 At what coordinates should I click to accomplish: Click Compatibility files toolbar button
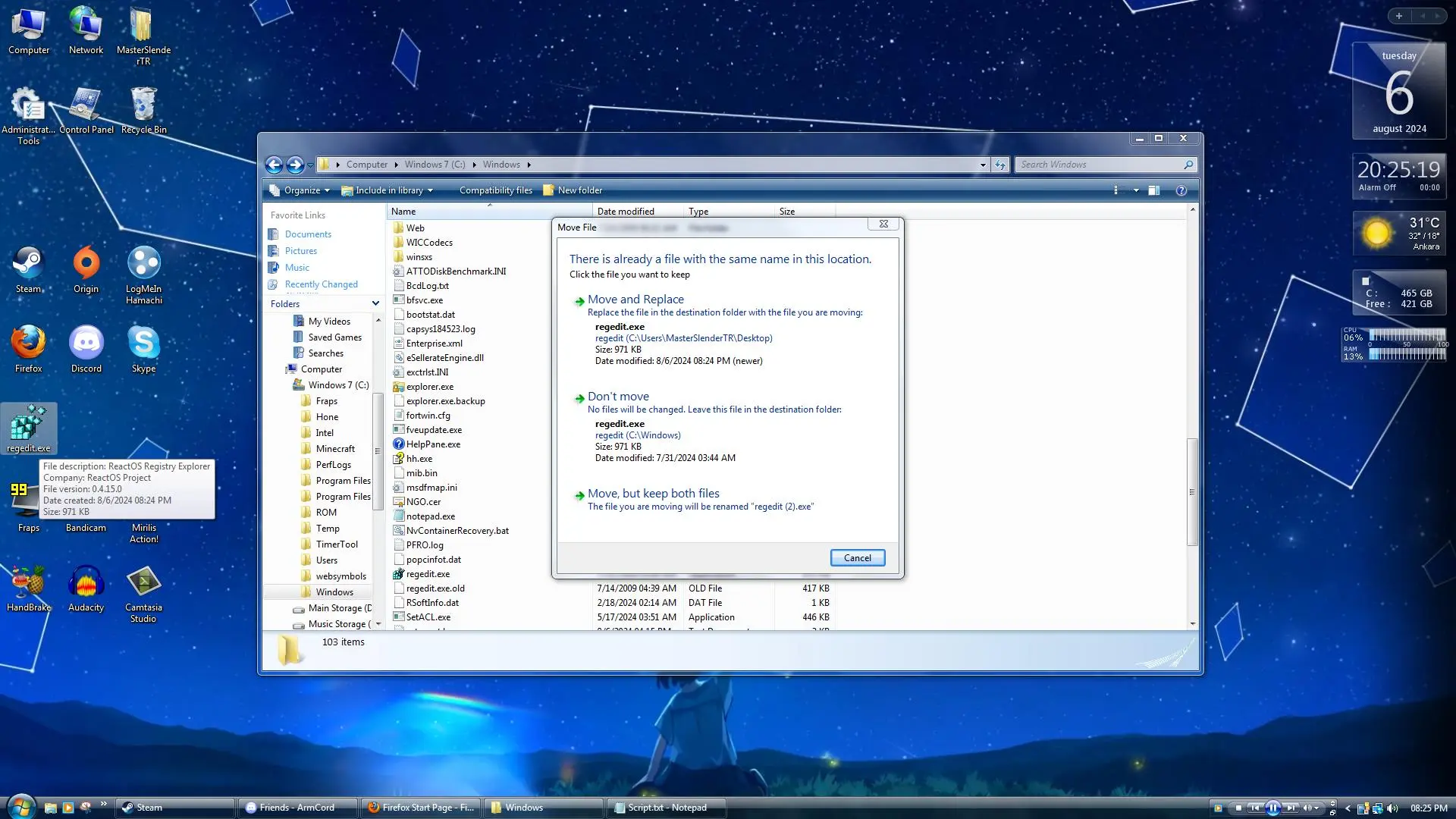pos(496,190)
